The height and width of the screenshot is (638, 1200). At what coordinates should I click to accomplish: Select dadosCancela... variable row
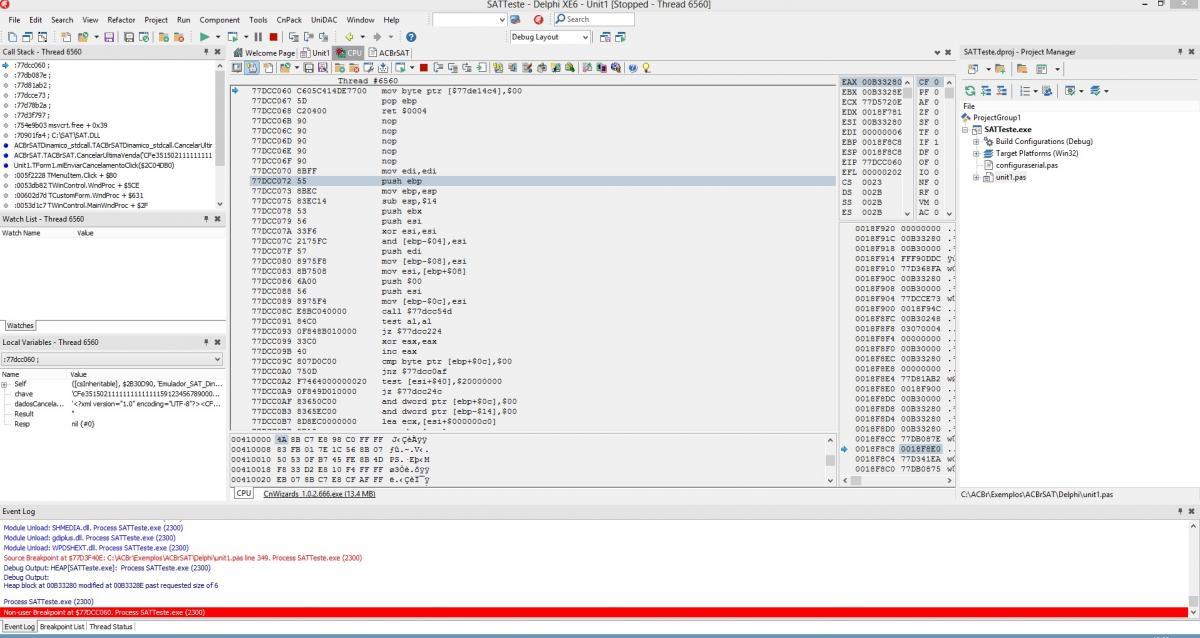tap(110, 404)
